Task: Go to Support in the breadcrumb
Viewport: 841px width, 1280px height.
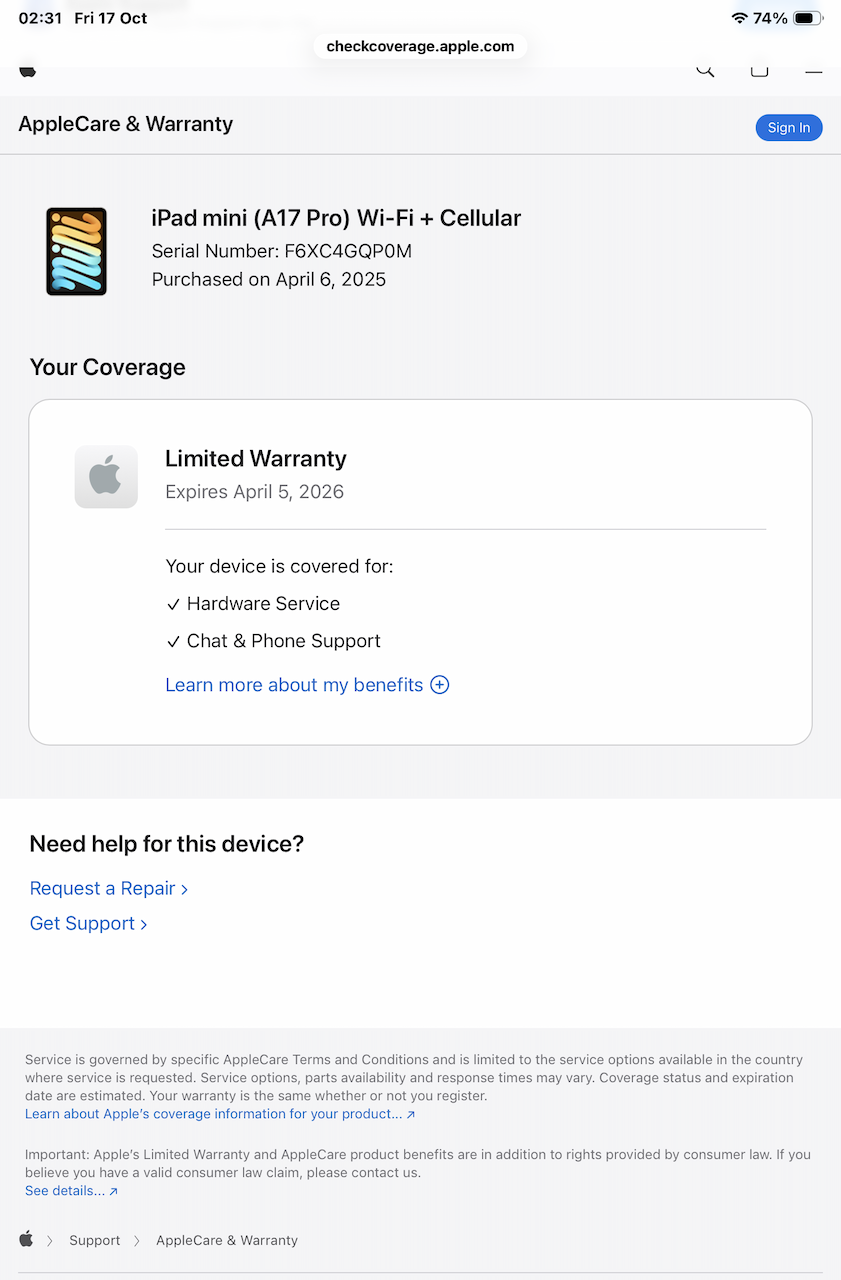Action: [x=94, y=1240]
